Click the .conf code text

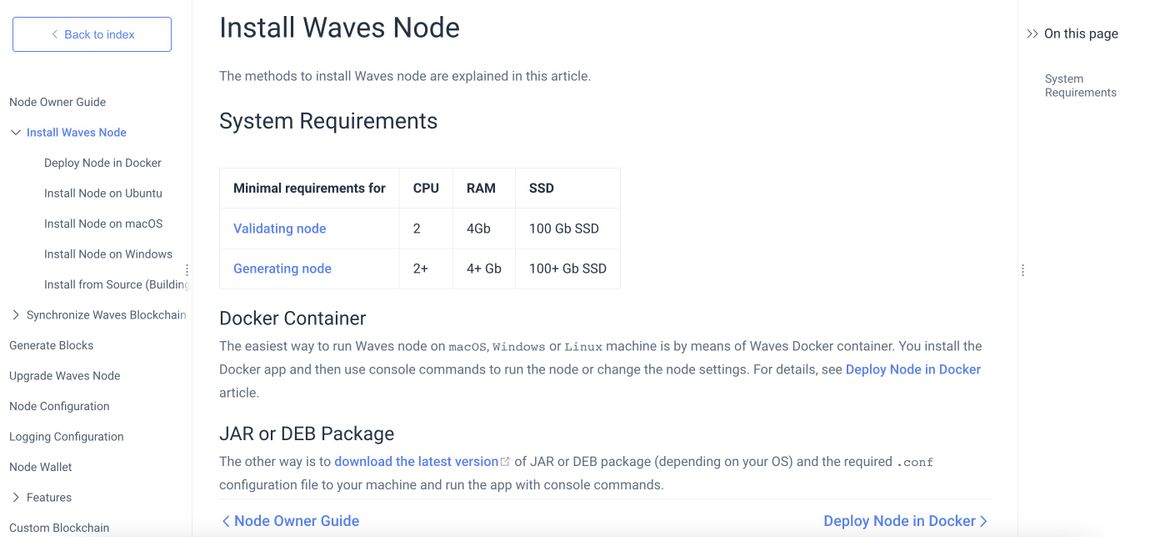(914, 462)
